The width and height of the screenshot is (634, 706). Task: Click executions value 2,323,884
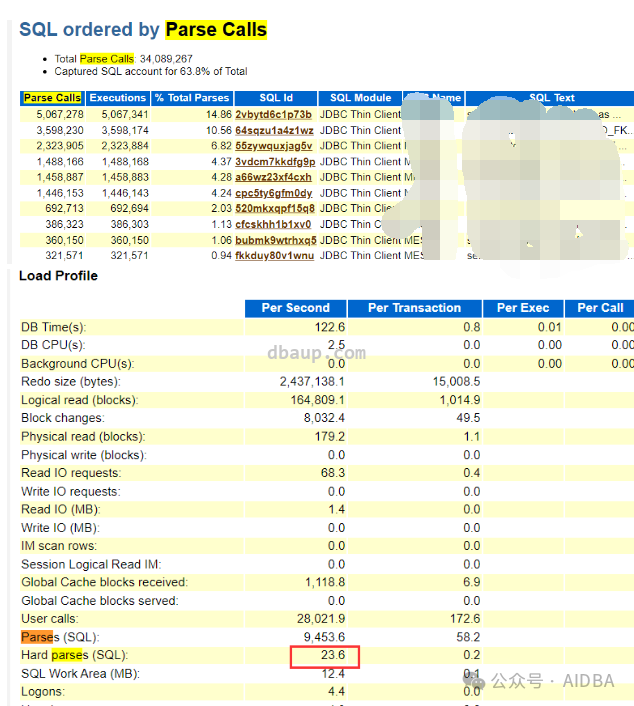click(125, 146)
